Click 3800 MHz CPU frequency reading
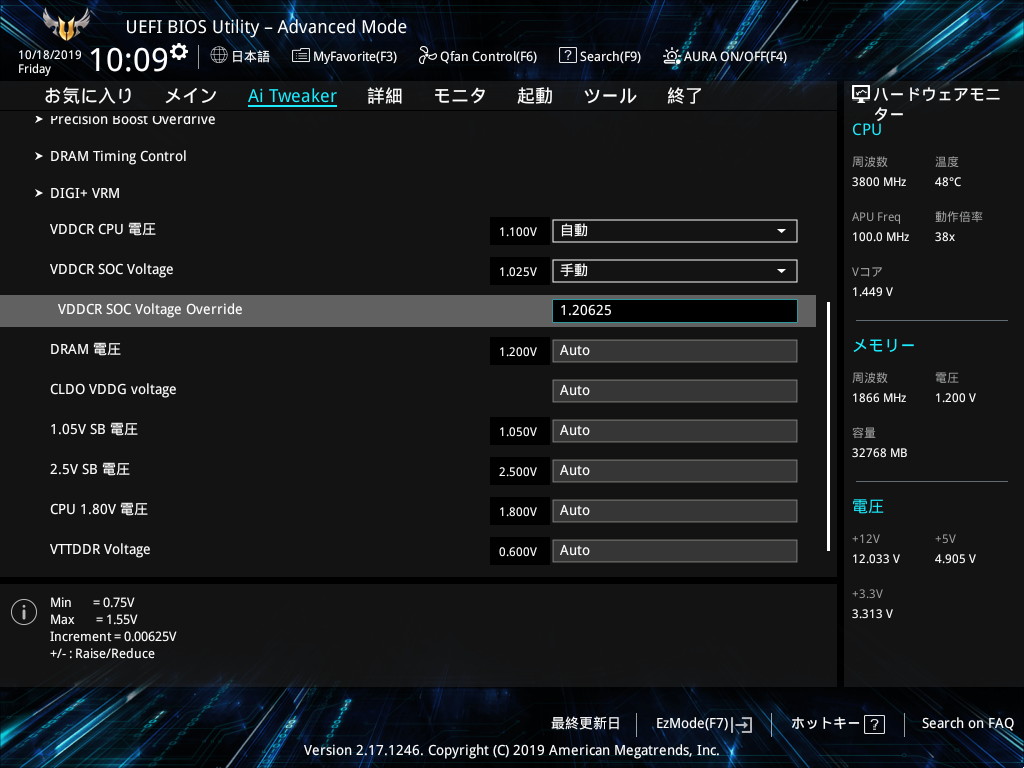This screenshot has width=1024, height=768. (878, 182)
